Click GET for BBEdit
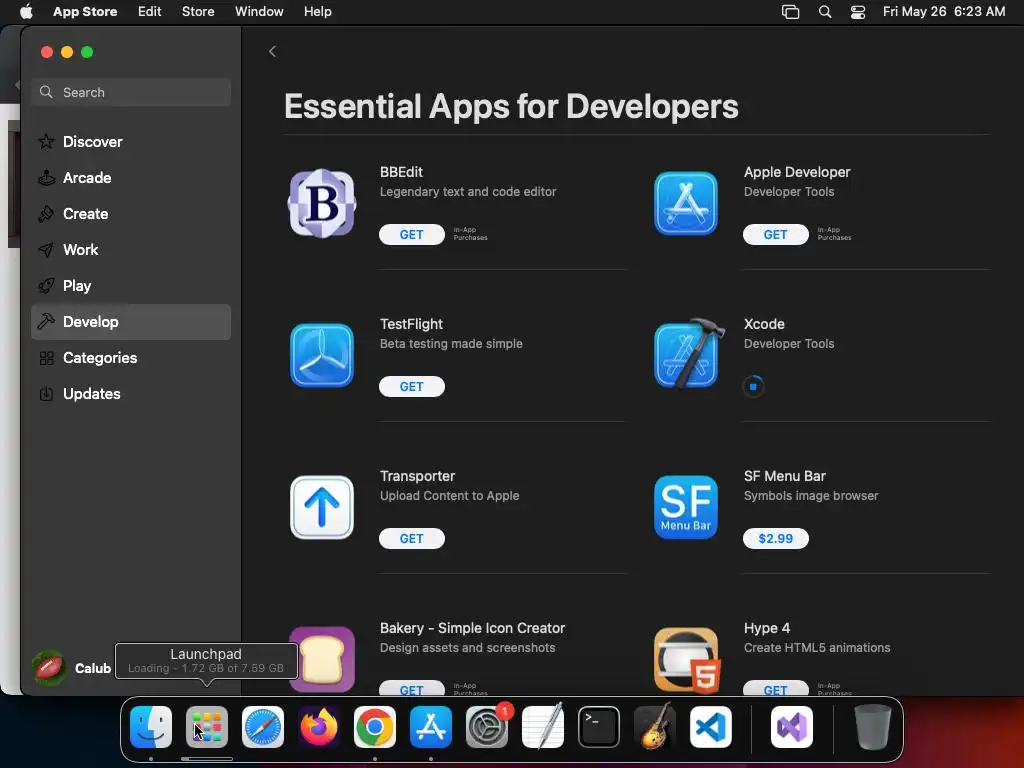1024x768 pixels. click(x=411, y=234)
